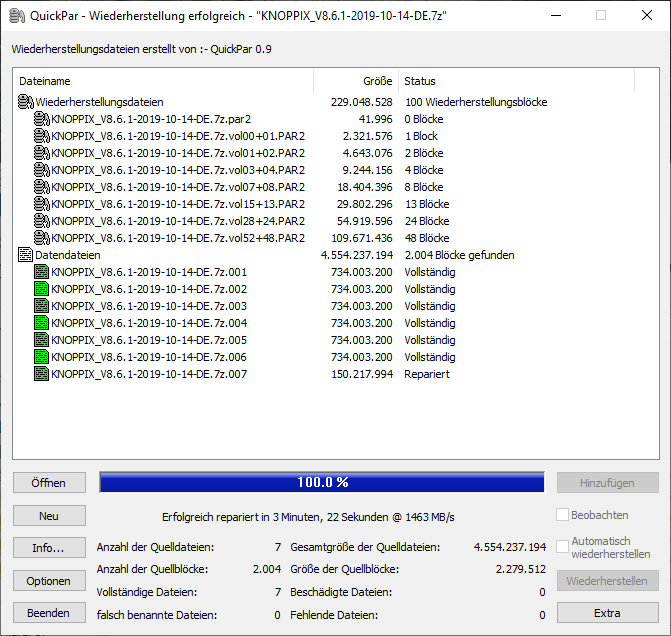Click the 100.0 % progress bar

click(x=322, y=482)
